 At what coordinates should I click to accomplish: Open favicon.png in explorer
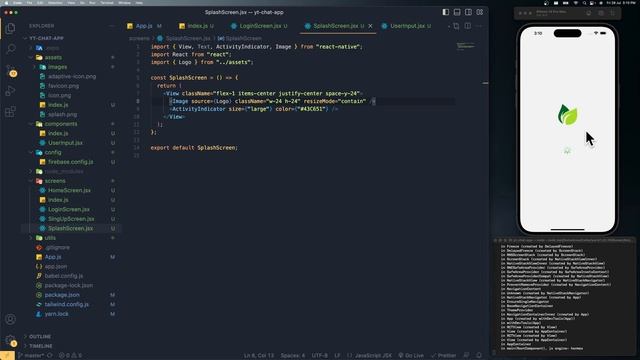coord(63,86)
